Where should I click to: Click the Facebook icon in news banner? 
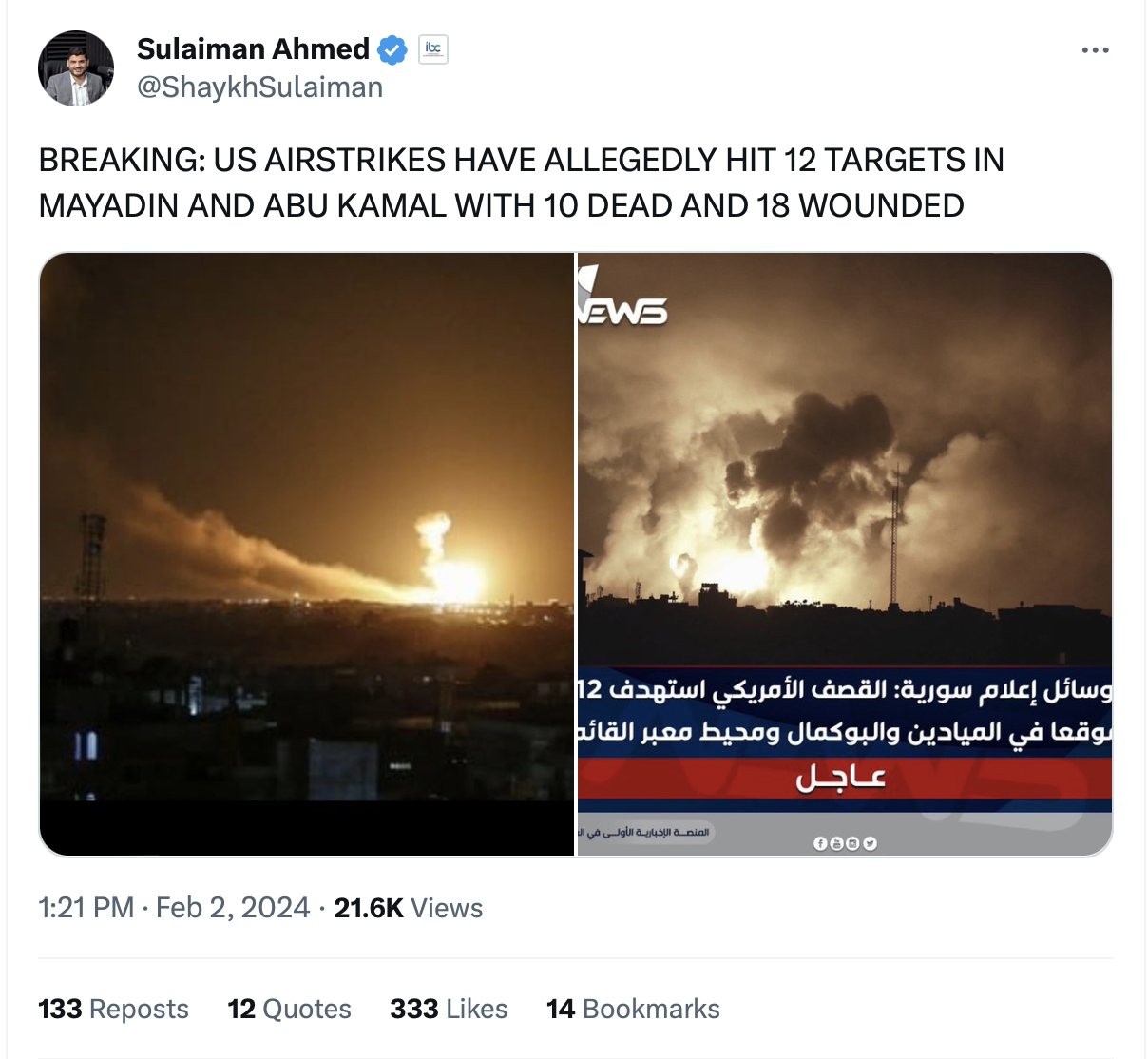tap(819, 843)
